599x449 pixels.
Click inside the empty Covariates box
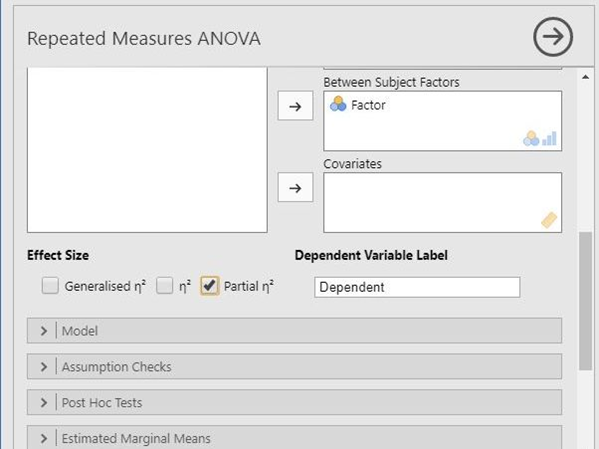tap(442, 202)
